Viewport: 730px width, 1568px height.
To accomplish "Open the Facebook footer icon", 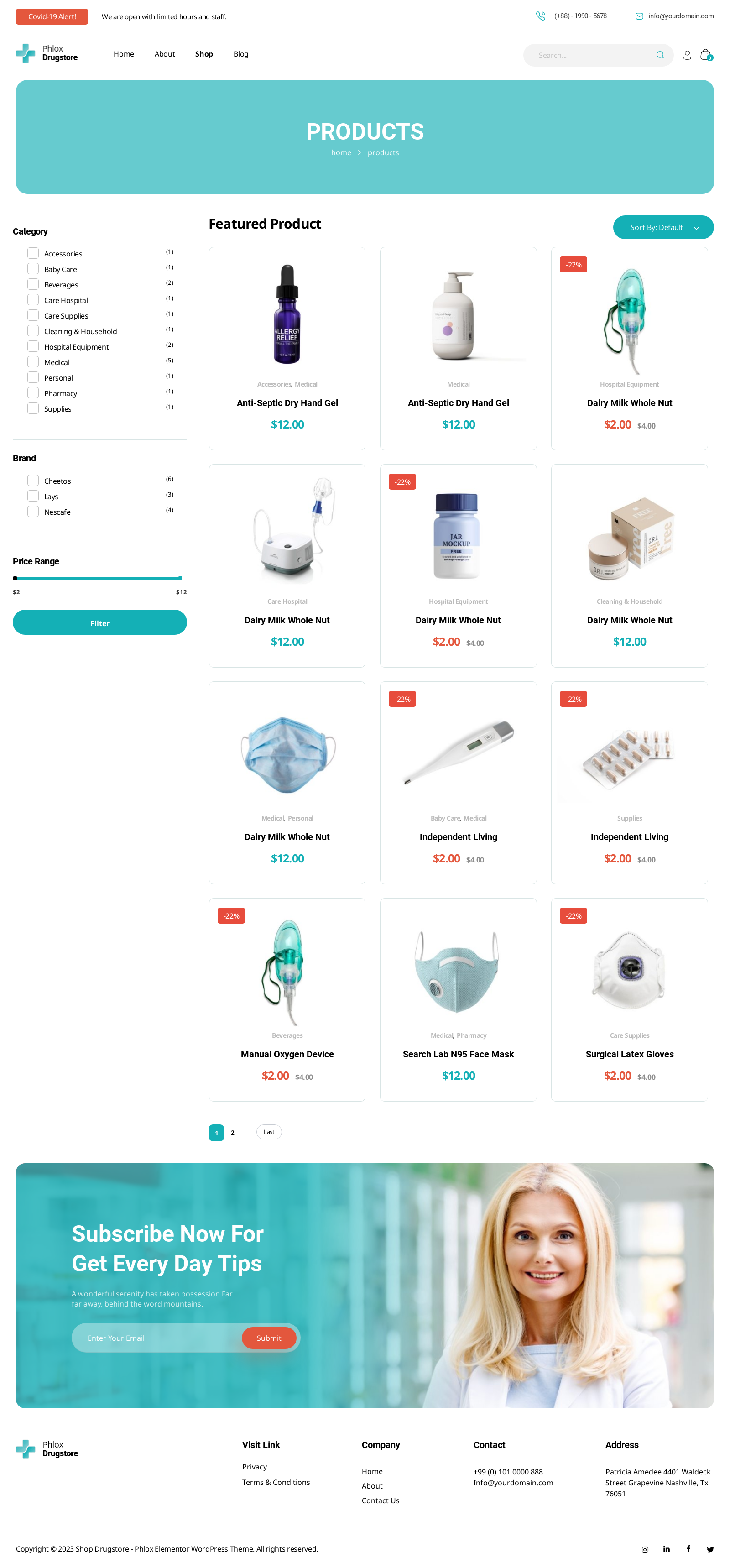I will click(688, 1548).
